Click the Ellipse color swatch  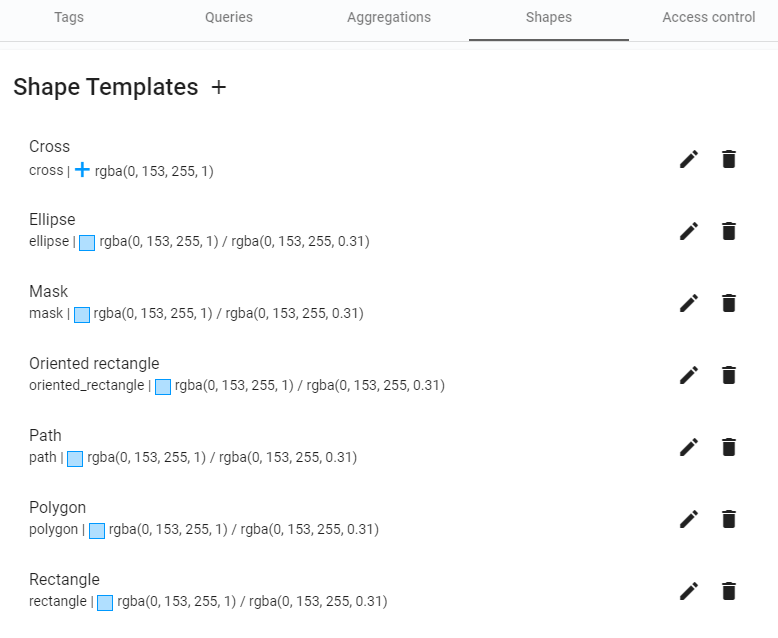coord(87,242)
